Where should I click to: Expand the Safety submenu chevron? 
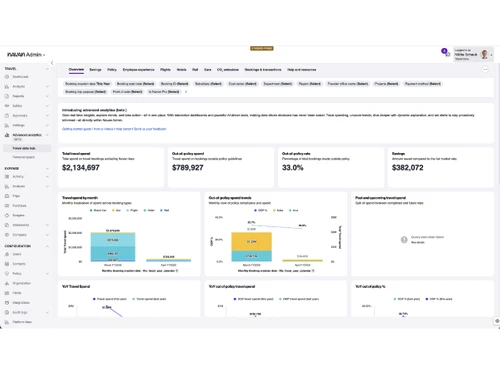point(47,106)
